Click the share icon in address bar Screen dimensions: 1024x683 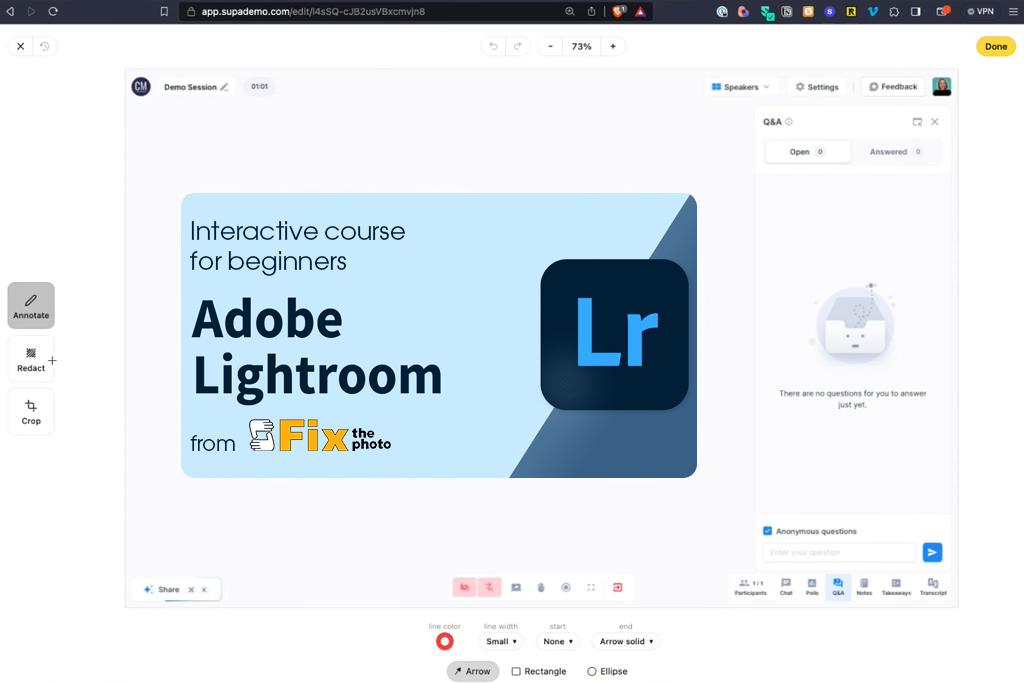tap(591, 11)
